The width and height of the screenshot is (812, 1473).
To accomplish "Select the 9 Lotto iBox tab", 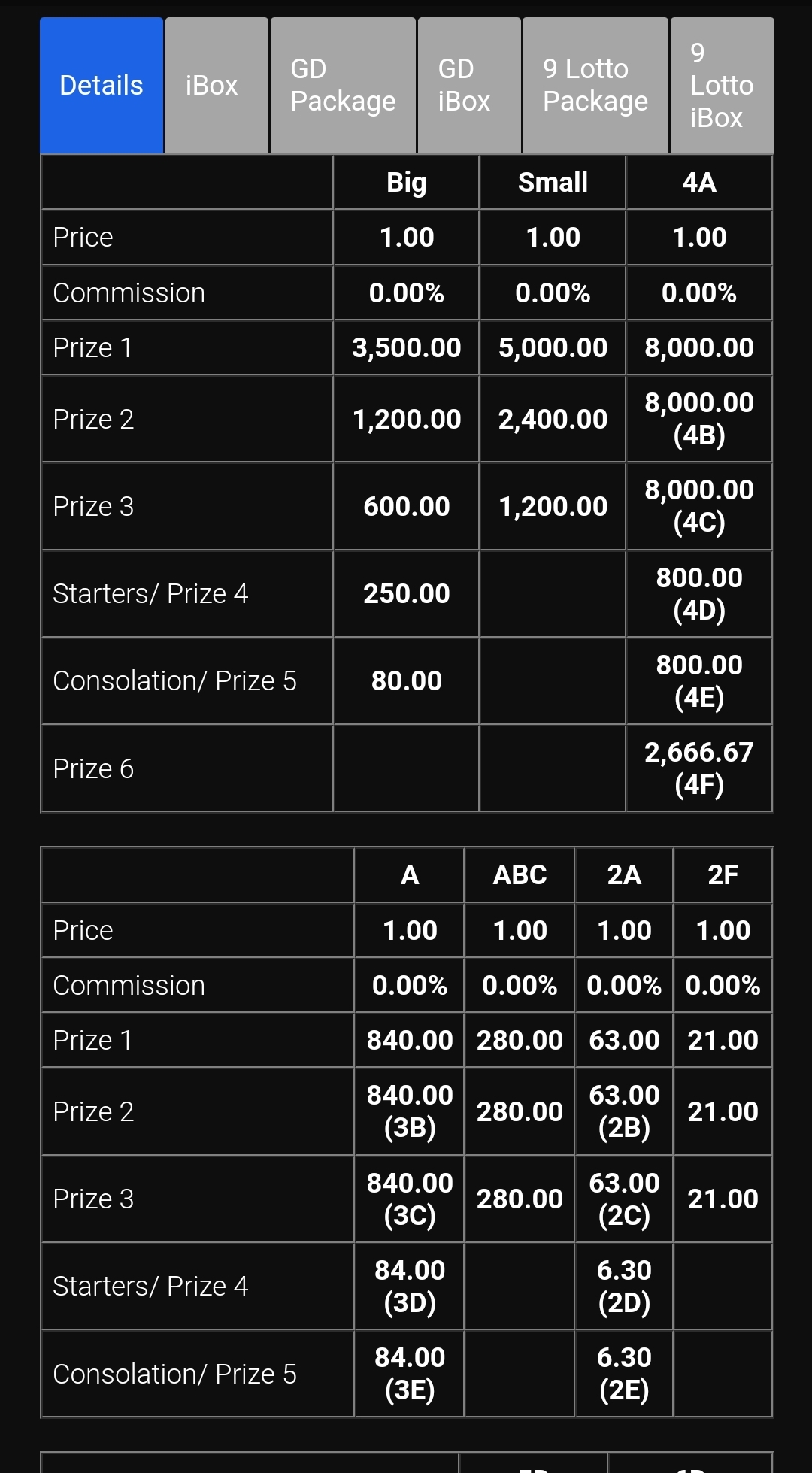I will 722,86.
